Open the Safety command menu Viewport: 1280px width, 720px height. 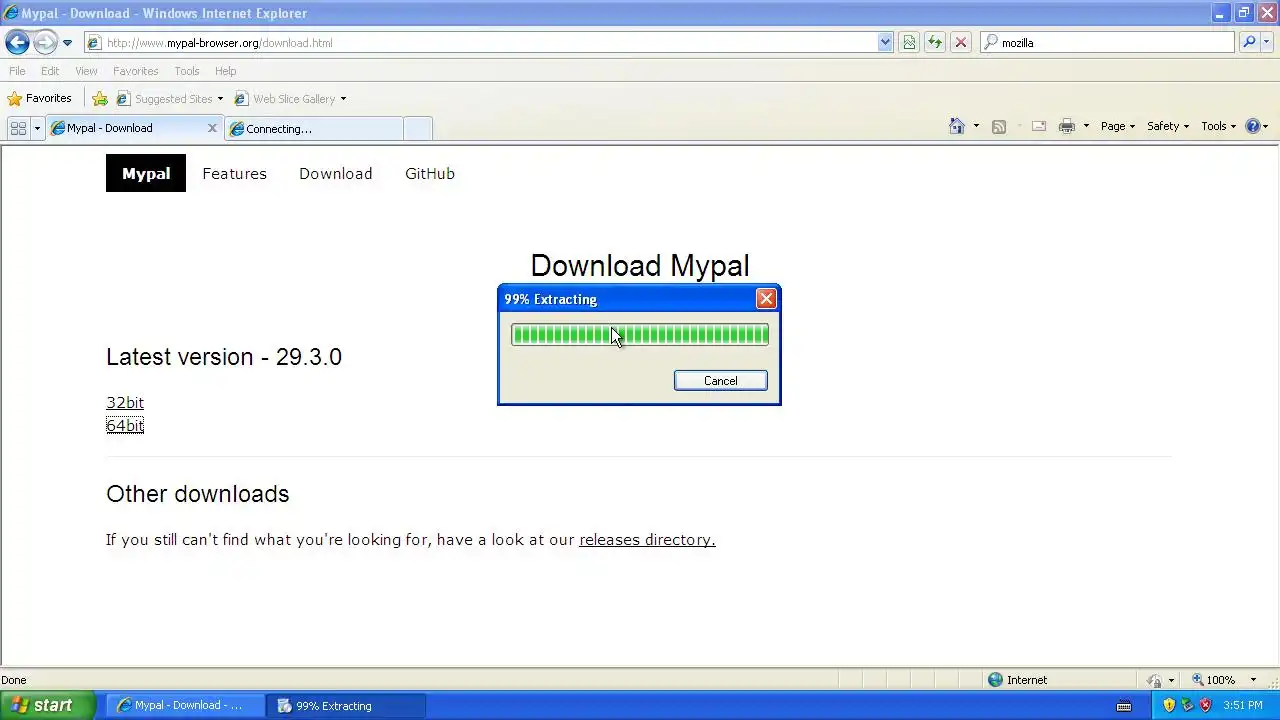[1168, 126]
